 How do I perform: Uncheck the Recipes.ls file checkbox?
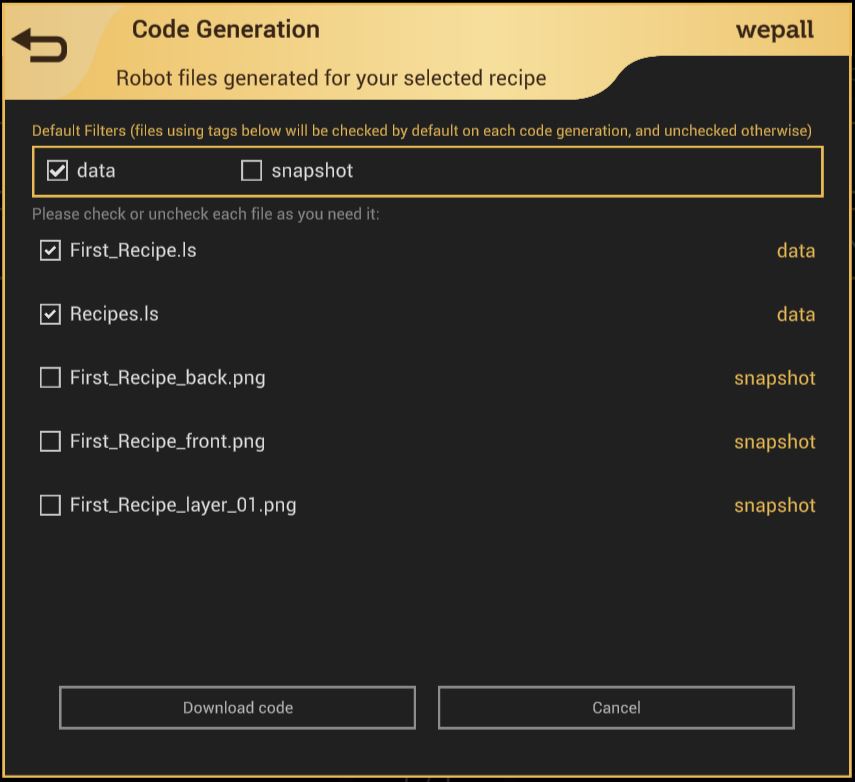(50, 315)
